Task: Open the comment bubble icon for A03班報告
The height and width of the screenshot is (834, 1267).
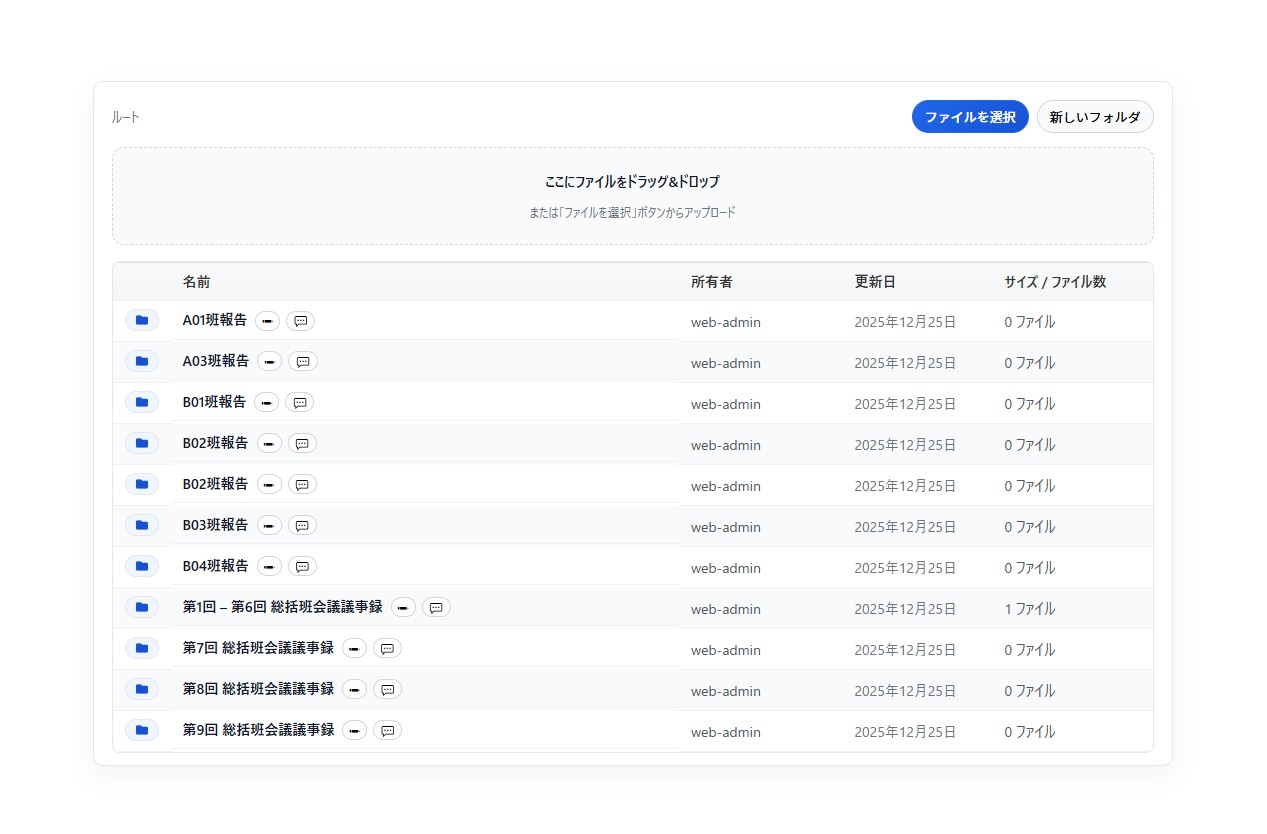Action: (302, 362)
